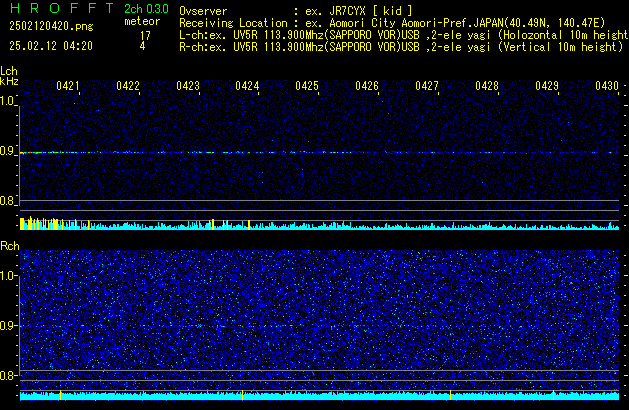The width and height of the screenshot is (629, 410).
Task: Select the 0421 time tick label
Action: click(67, 86)
